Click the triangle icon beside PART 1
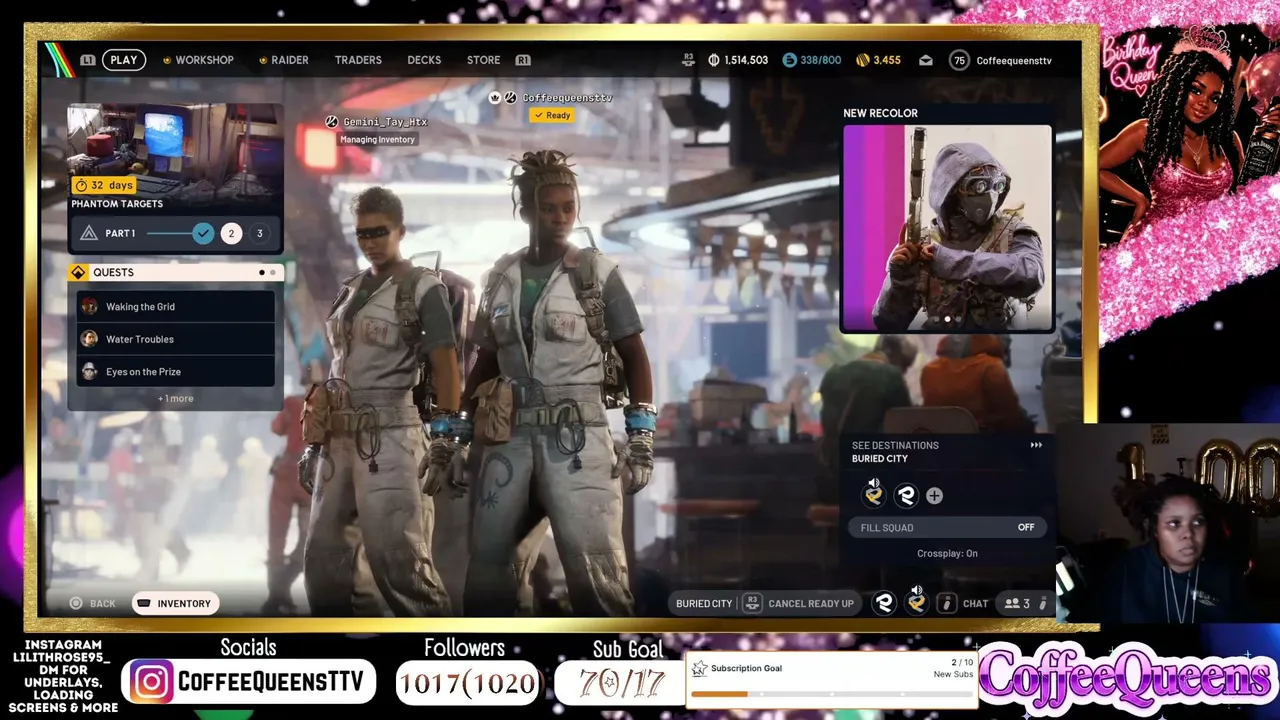 coord(89,233)
